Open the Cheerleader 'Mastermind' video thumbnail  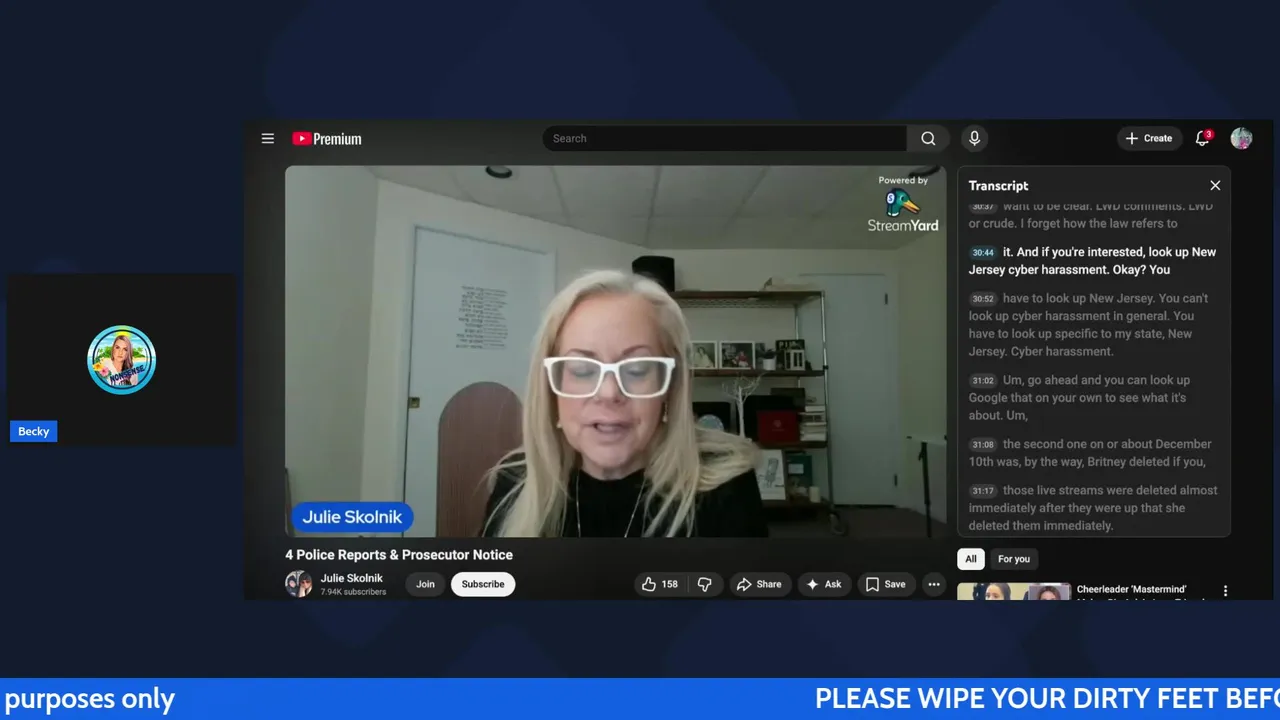[1014, 591]
